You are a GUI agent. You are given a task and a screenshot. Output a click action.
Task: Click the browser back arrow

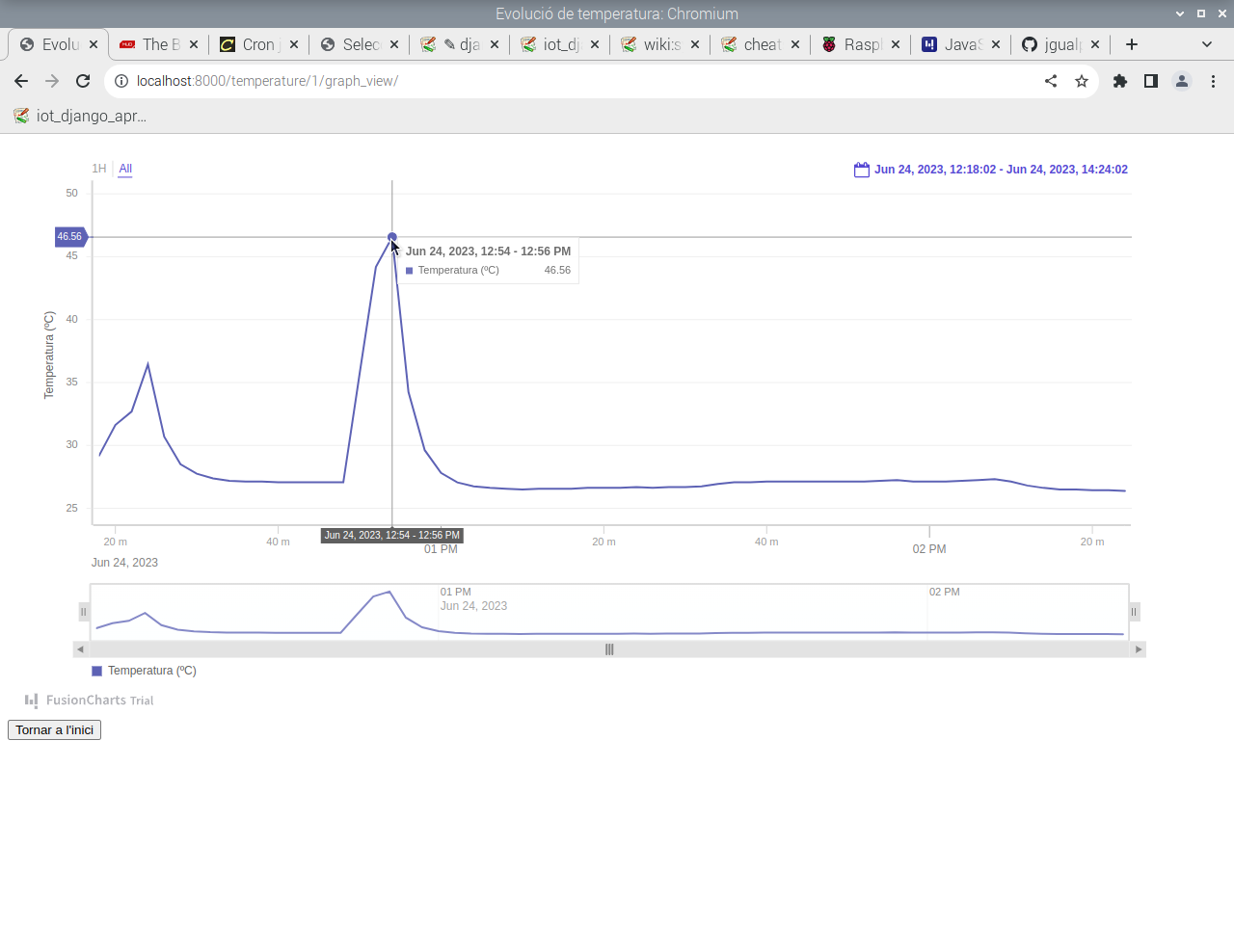[x=21, y=81]
